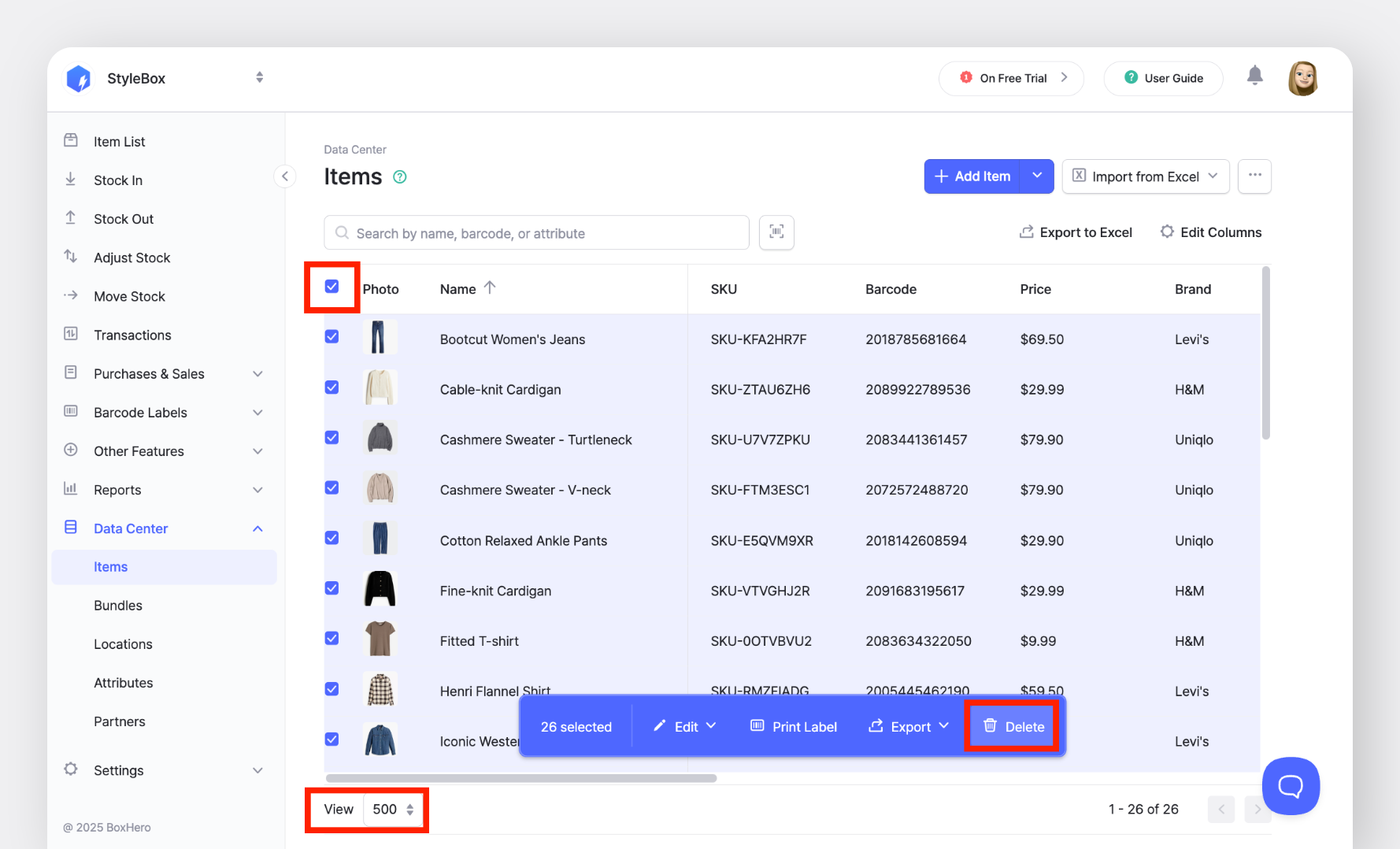The width and height of the screenshot is (1400, 849).
Task: Click the barcode scanner icon beside search
Action: (x=776, y=232)
